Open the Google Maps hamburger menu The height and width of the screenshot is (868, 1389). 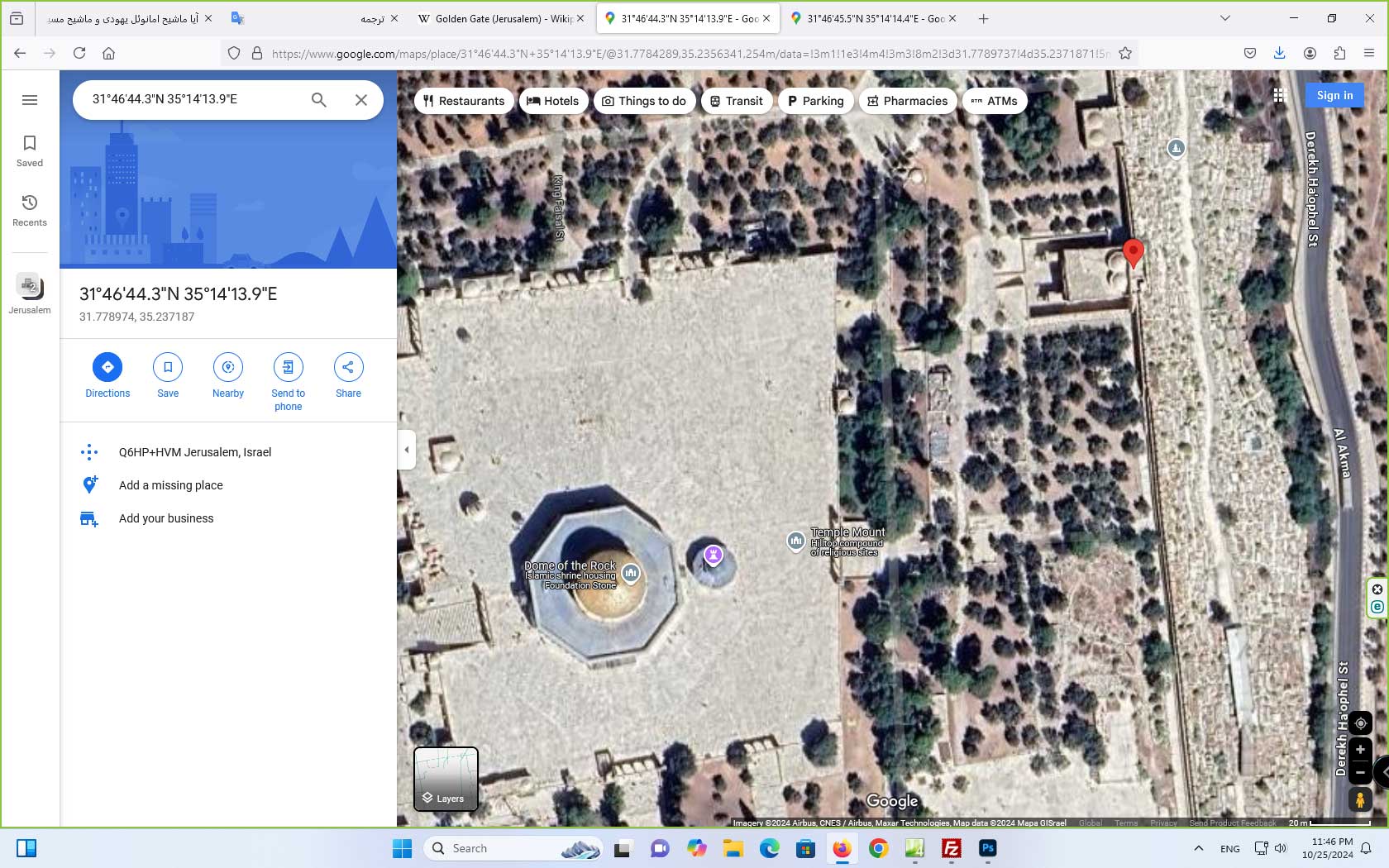30,100
